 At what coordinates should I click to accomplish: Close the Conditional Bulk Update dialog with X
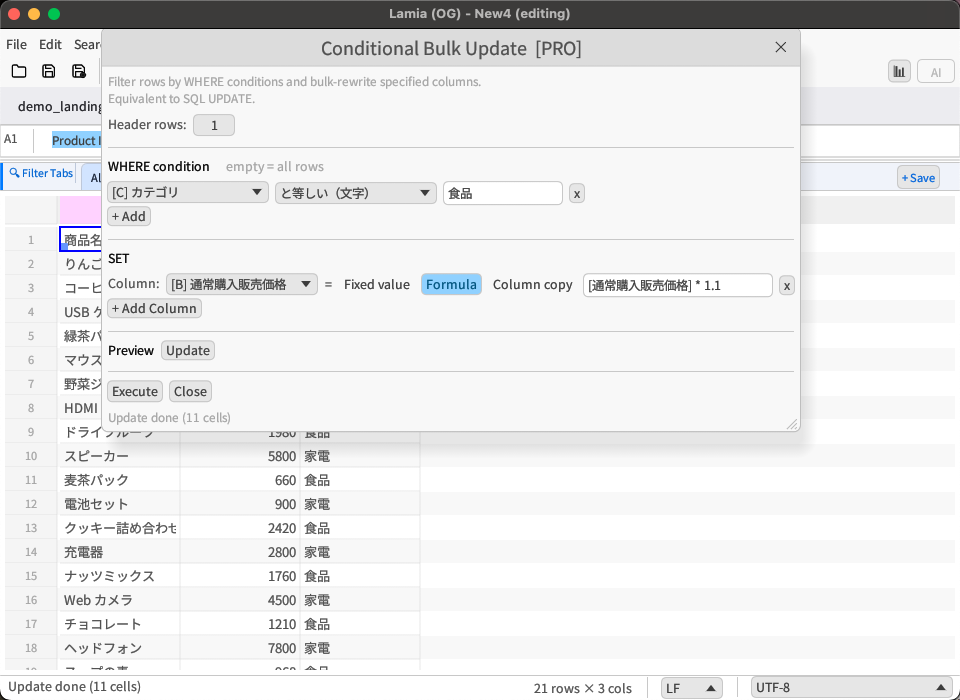click(781, 47)
